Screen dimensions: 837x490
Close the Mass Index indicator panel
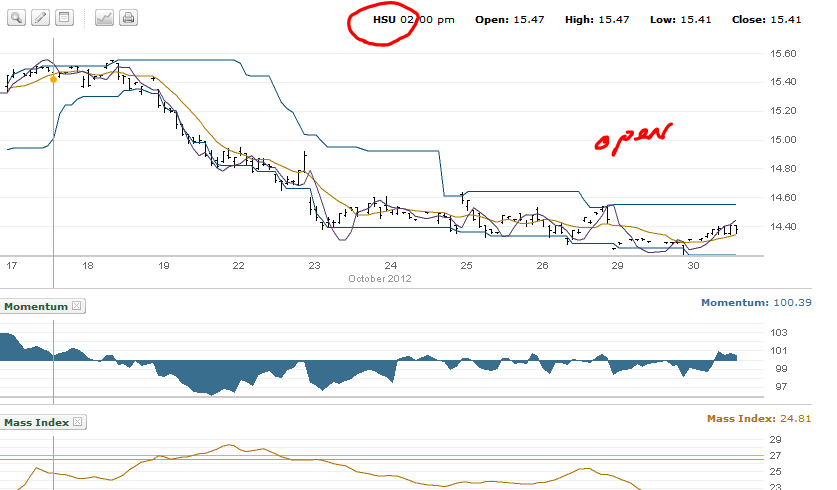point(78,422)
